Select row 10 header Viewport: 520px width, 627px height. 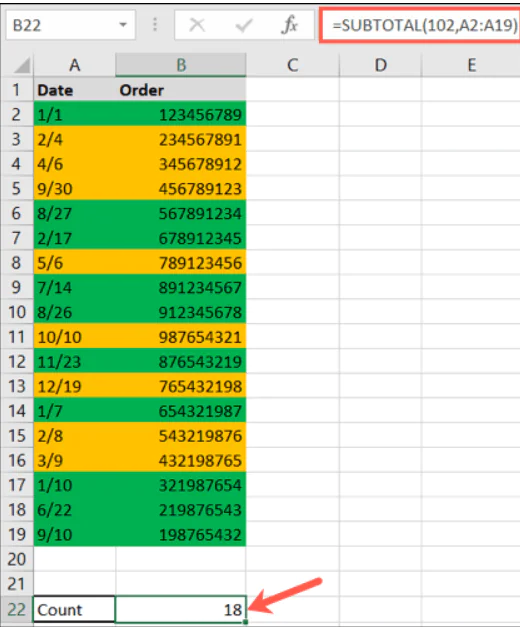tap(17, 312)
